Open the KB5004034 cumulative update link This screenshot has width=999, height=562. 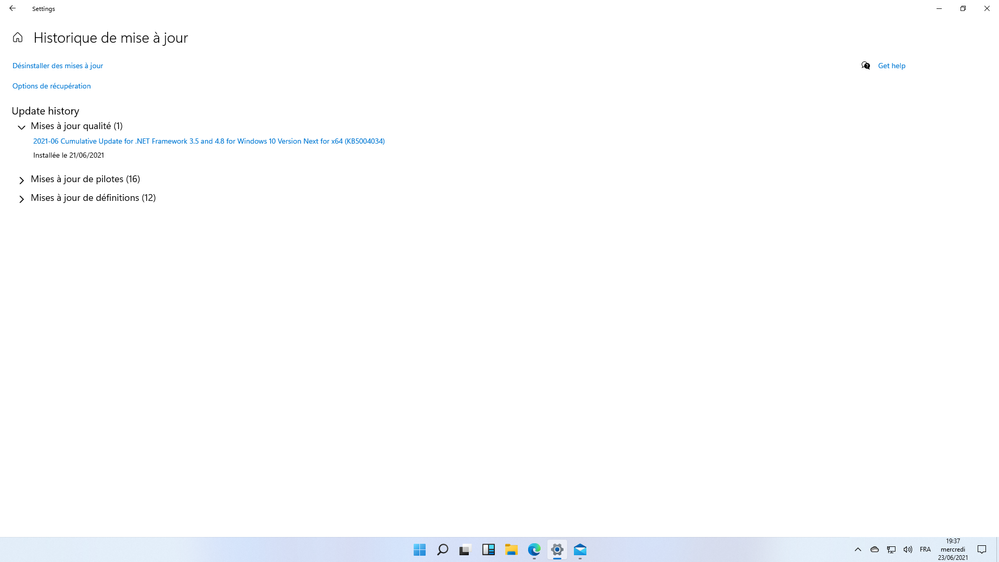[x=209, y=141]
